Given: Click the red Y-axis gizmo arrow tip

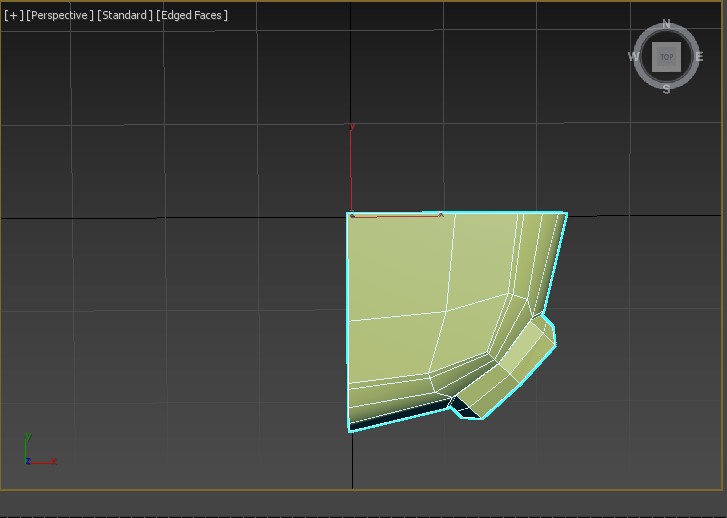Looking at the screenshot, I should [x=352, y=128].
